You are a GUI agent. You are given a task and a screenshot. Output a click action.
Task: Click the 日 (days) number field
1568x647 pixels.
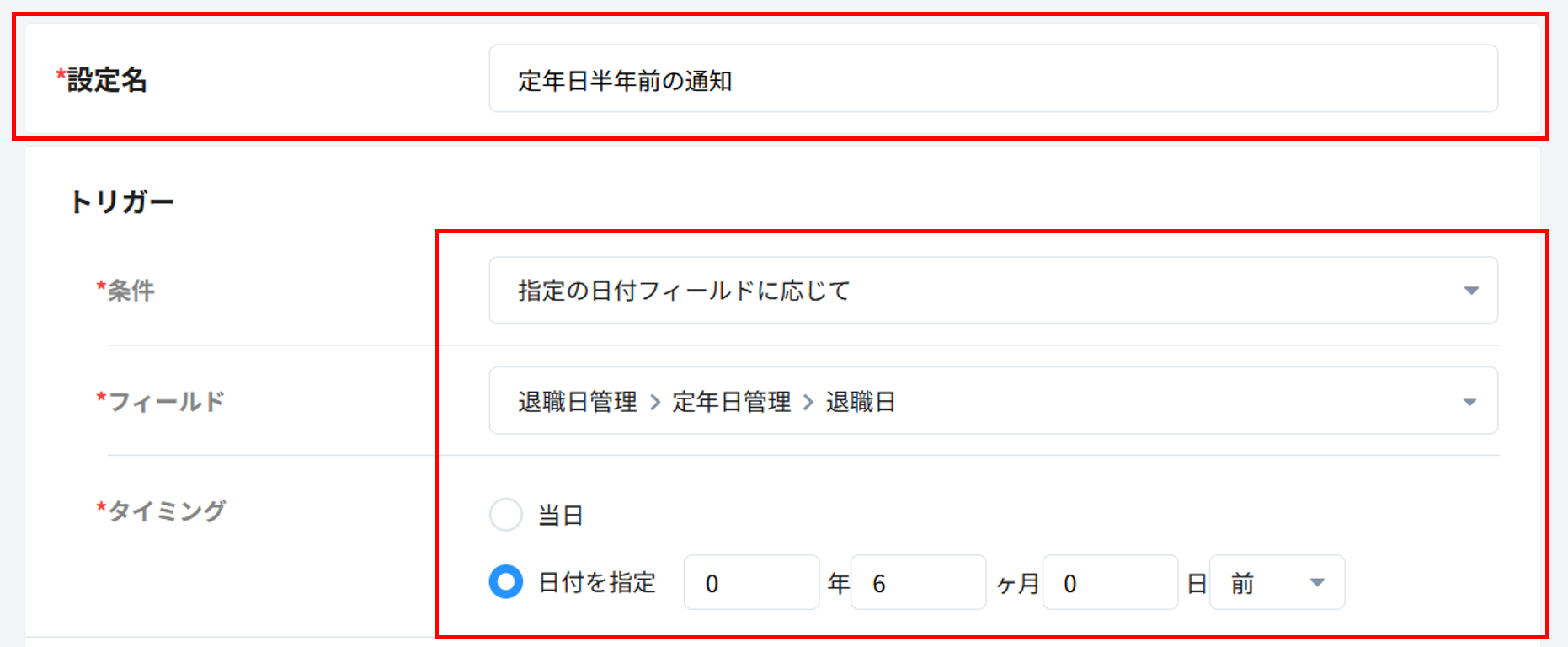point(1109,583)
